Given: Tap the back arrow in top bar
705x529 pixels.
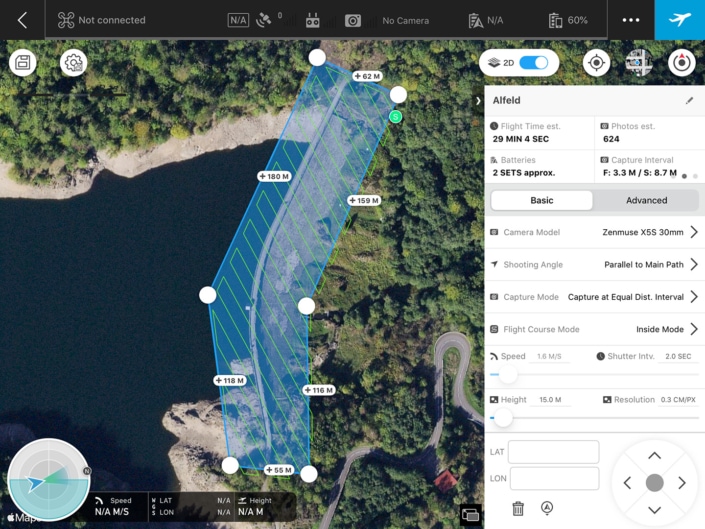Looking at the screenshot, I should click(22, 20).
